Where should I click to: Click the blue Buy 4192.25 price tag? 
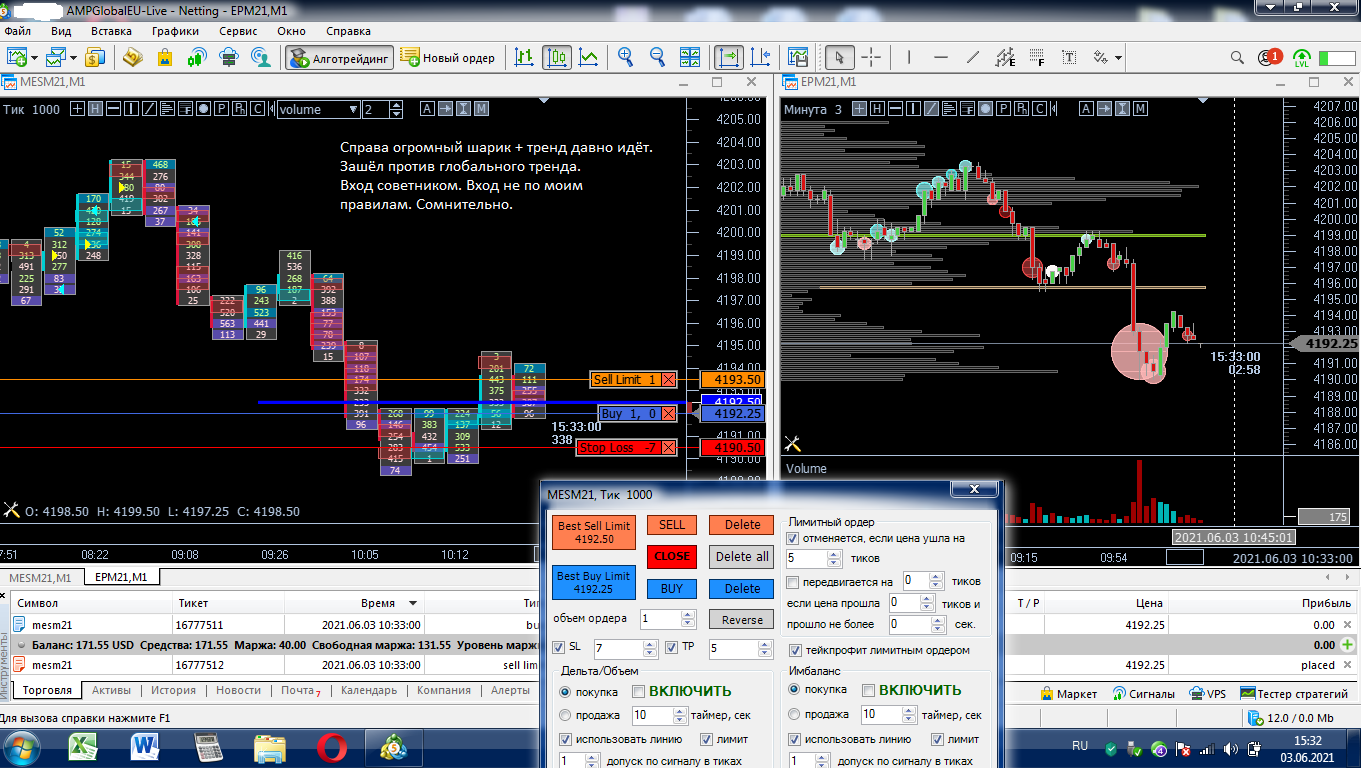click(x=732, y=414)
